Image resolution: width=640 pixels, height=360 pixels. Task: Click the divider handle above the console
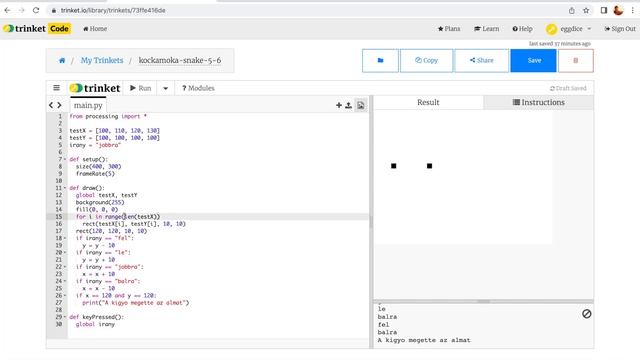(x=483, y=301)
